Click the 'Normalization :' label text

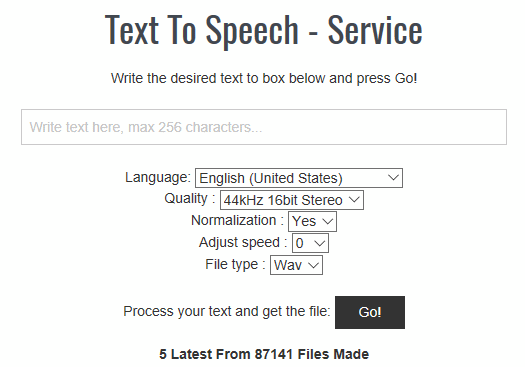click(237, 220)
